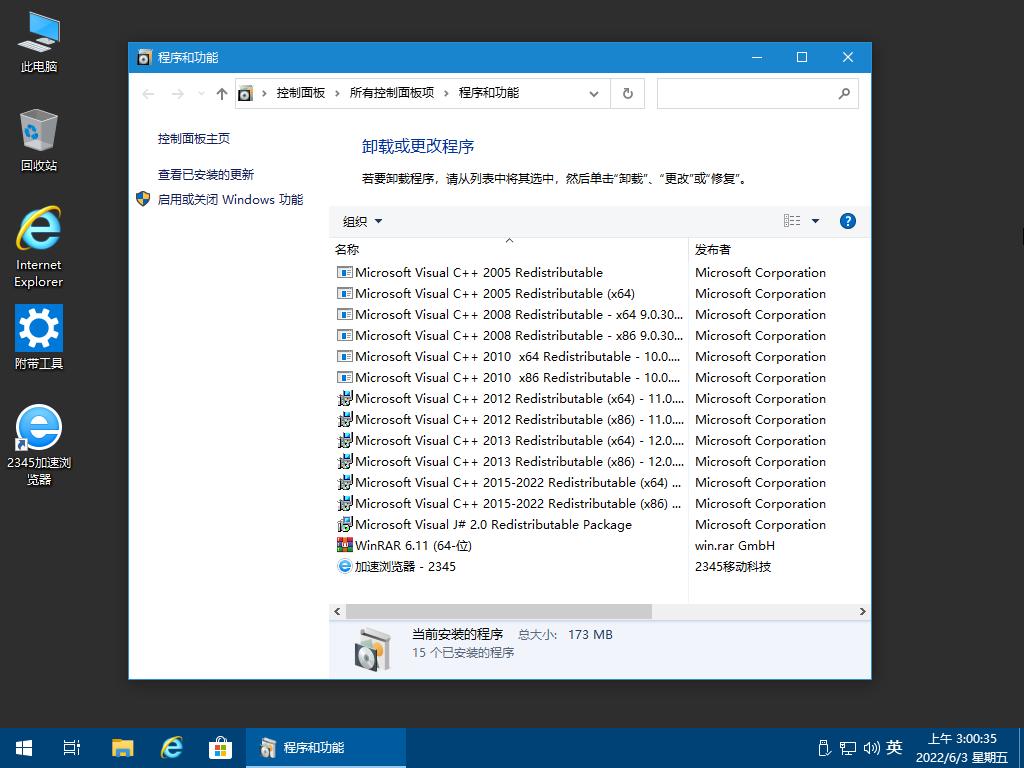Select Internet Explorer desktop shortcut
The width and height of the screenshot is (1024, 768).
tap(39, 247)
